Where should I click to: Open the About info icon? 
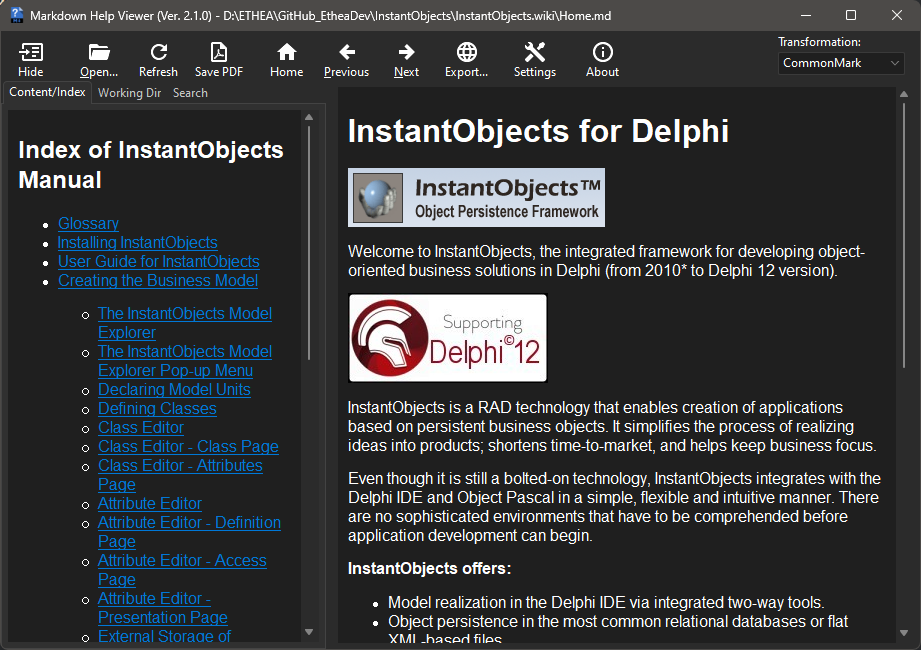coord(602,52)
